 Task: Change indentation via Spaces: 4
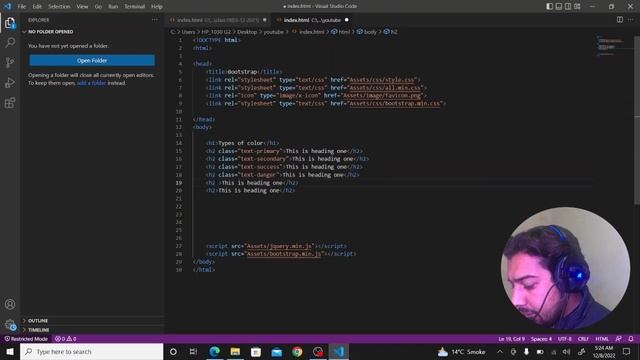pos(541,339)
